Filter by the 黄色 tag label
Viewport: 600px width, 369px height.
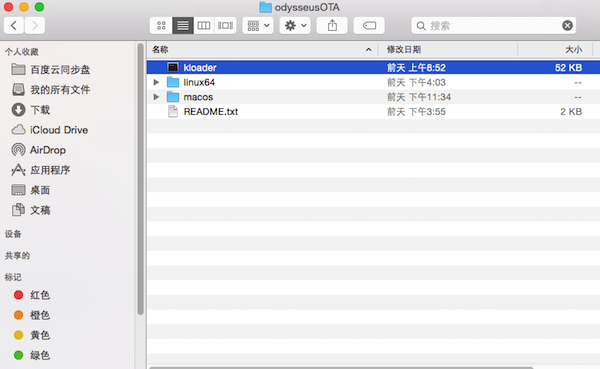point(40,335)
